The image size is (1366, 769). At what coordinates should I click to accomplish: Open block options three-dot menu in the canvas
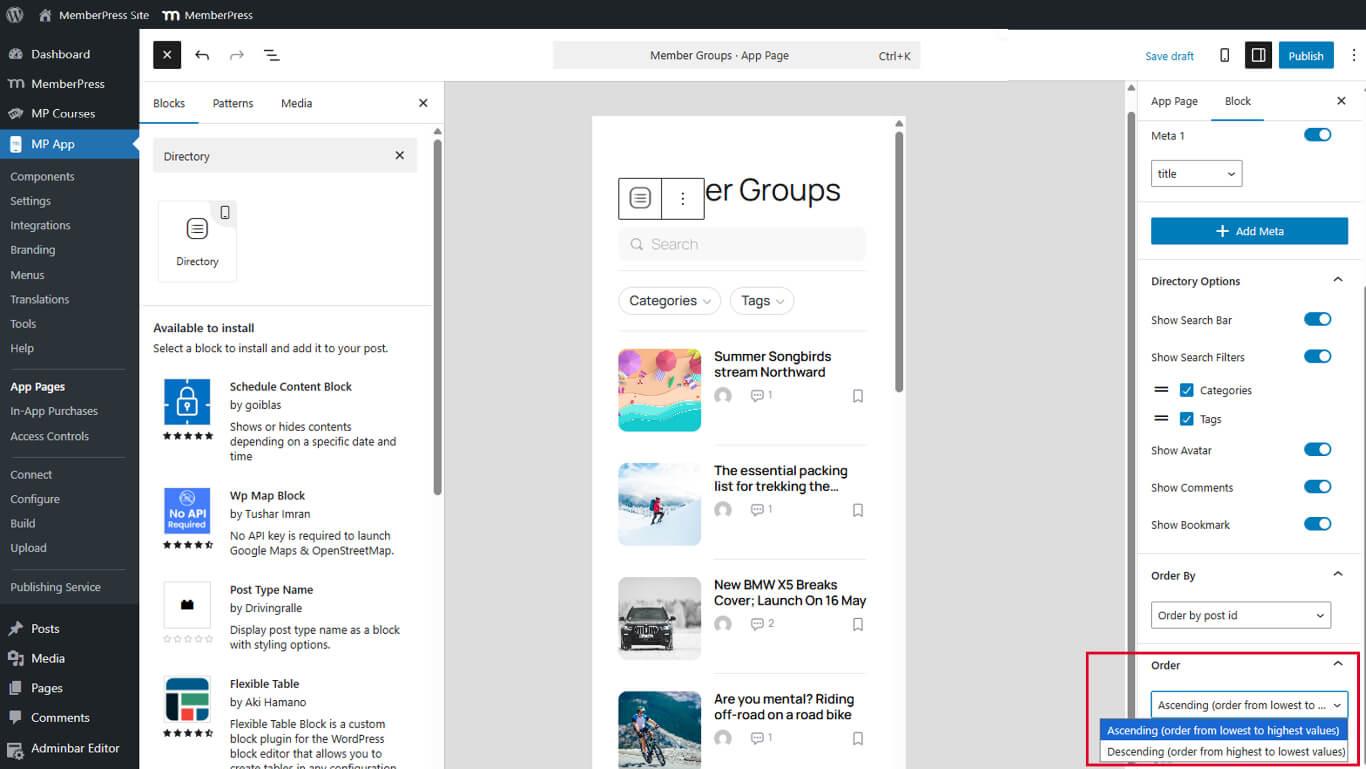tap(683, 199)
